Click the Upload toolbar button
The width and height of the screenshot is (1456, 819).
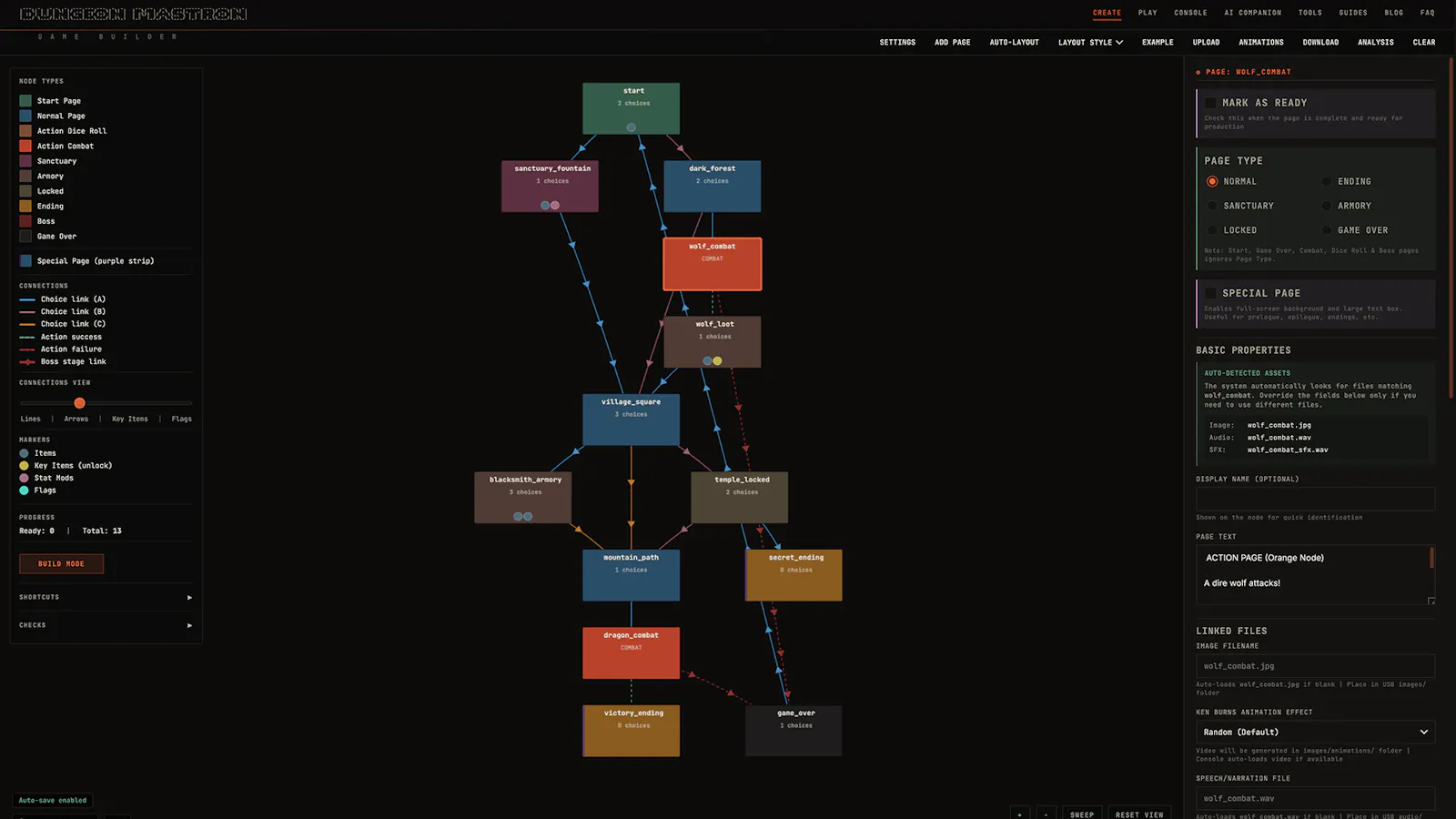click(x=1206, y=42)
